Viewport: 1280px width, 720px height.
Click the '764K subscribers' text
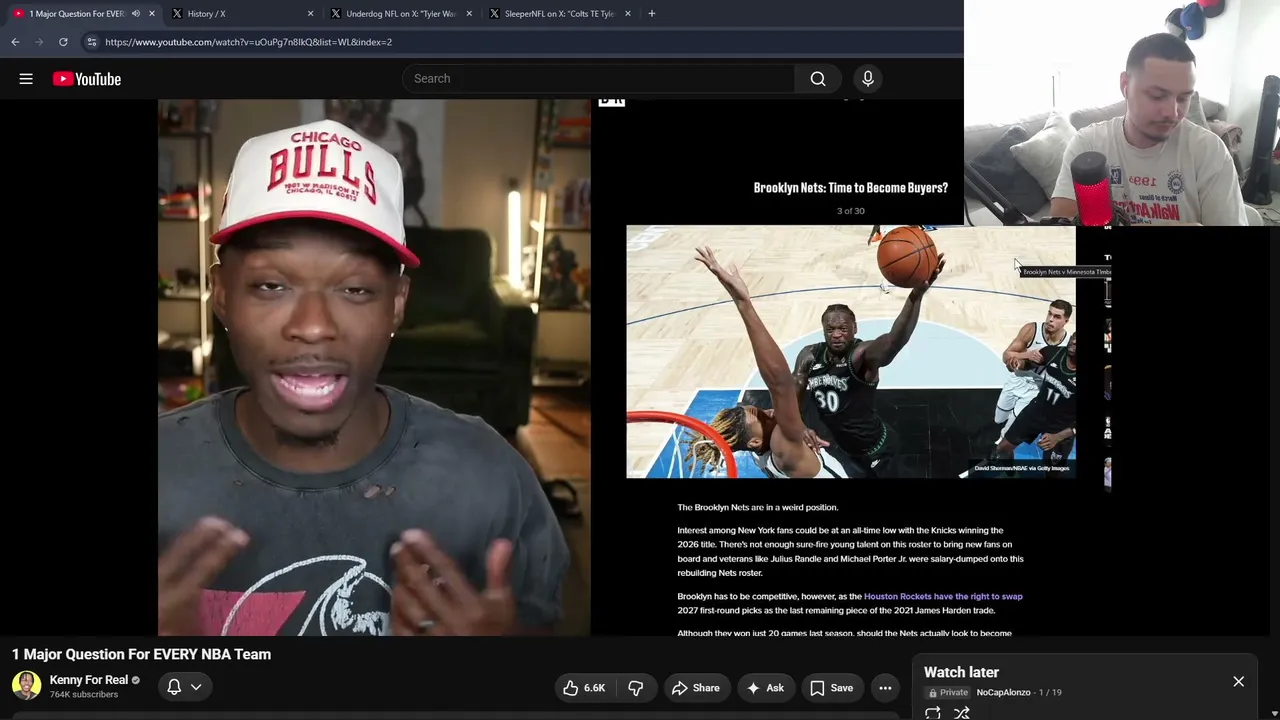pyautogui.click(x=84, y=695)
